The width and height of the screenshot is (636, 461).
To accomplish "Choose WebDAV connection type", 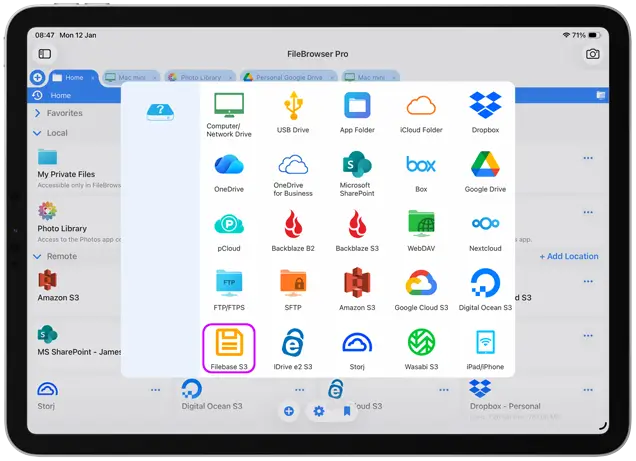I will (x=421, y=231).
